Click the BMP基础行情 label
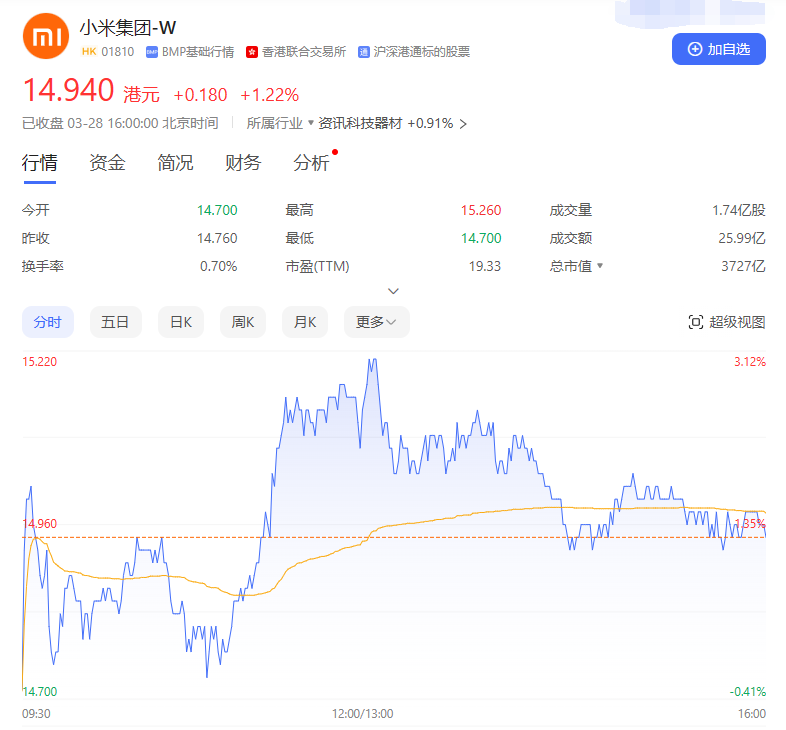The height and width of the screenshot is (730, 786). [x=198, y=52]
